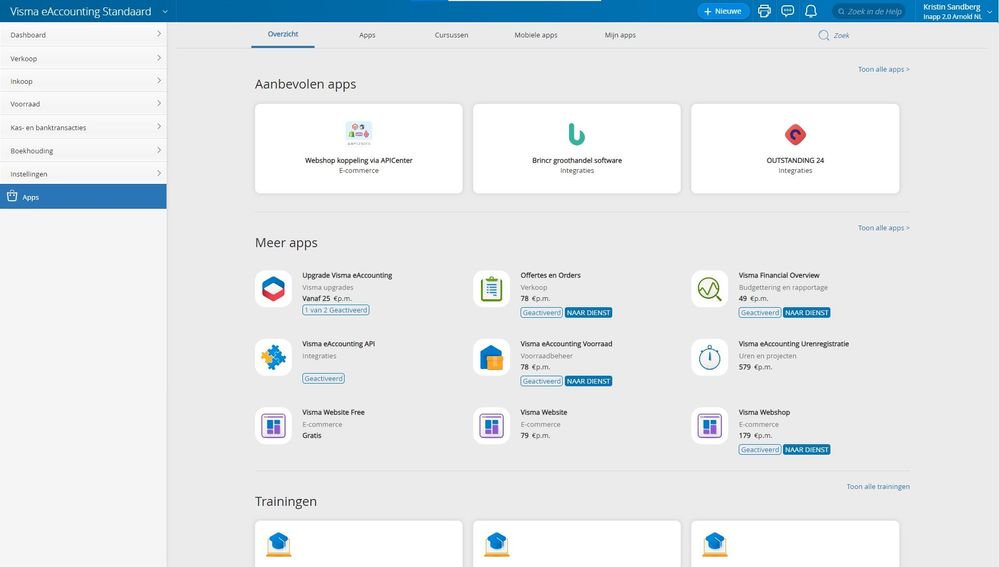The image size is (999, 567).
Task: Click the OUTSTANDING 24 title text
Action: 795,161
